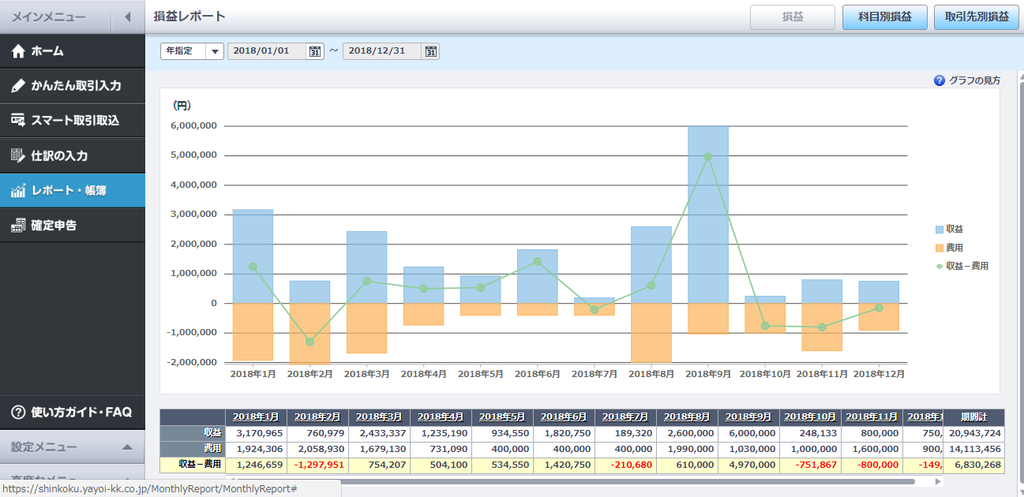Viewport: 1024px width, 497px height.
Task: Click the 2018年11月 table column header
Action: 872,417
